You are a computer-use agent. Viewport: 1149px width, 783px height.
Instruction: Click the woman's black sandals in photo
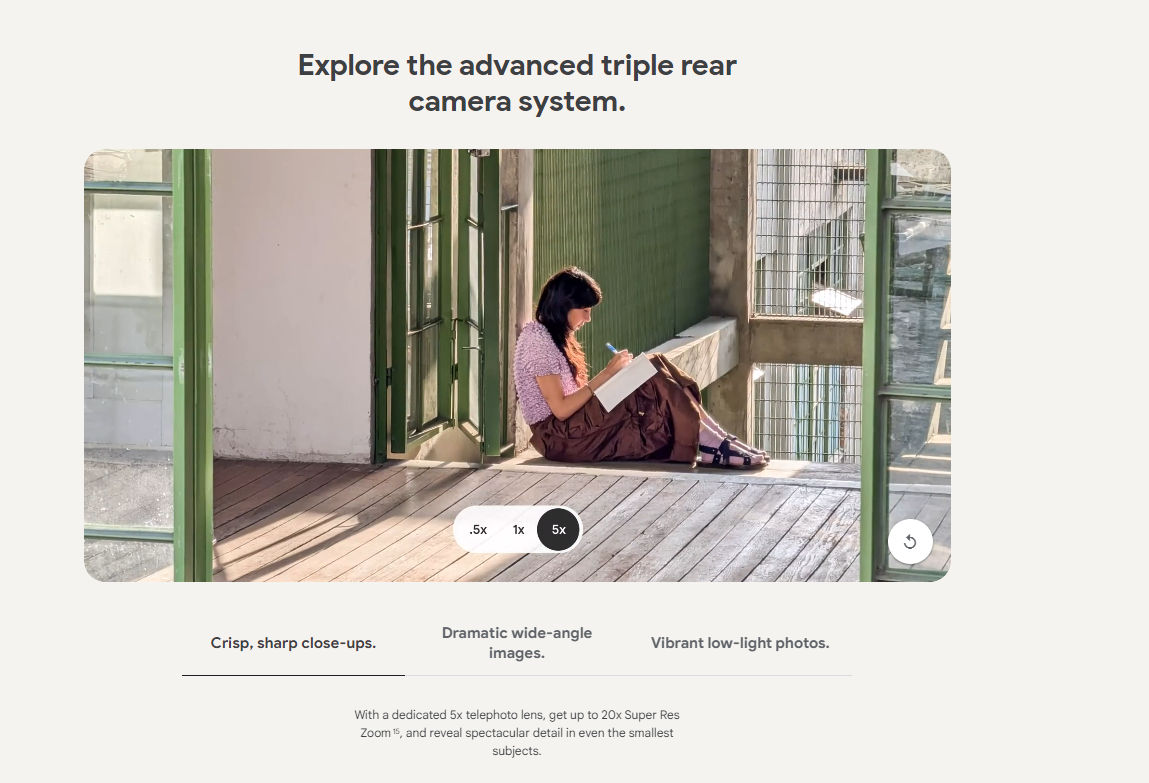(x=731, y=454)
